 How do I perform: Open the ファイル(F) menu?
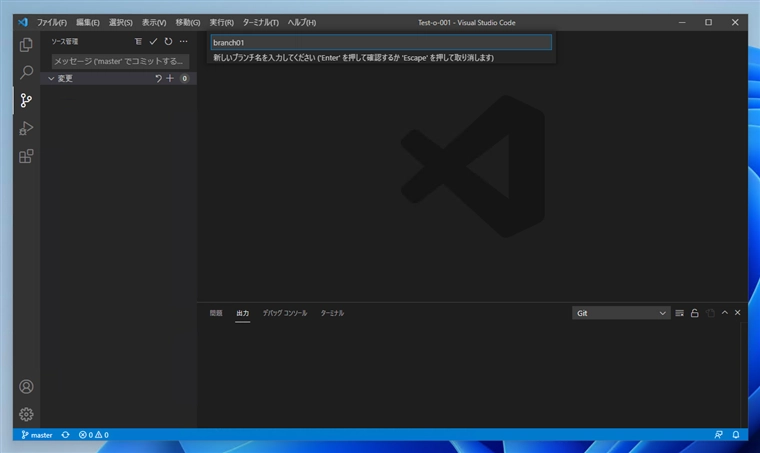click(x=52, y=23)
